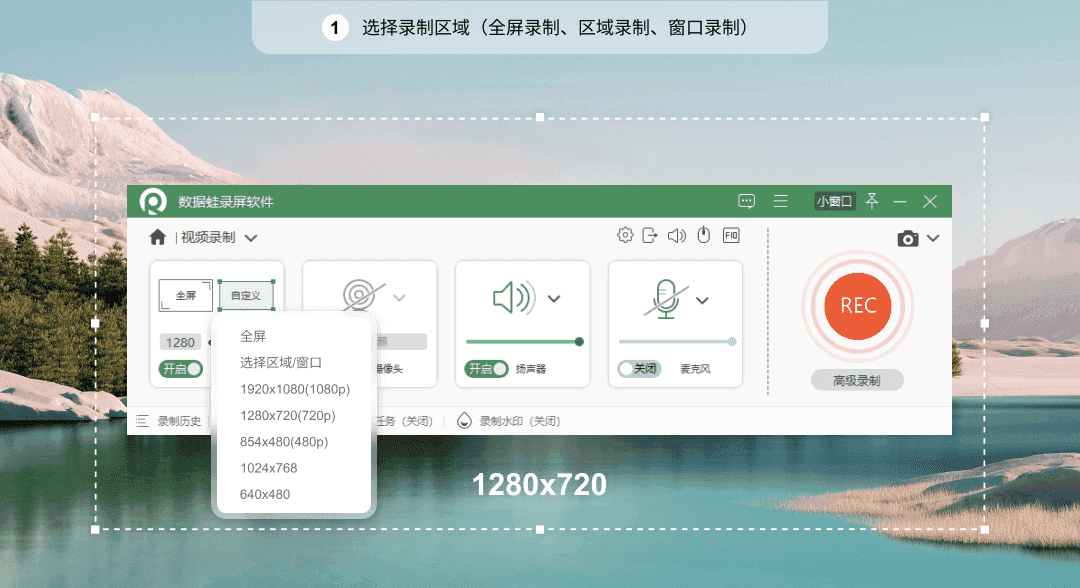Toggle the screen recording 开启 switch
The width and height of the screenshot is (1080, 588).
click(x=180, y=369)
